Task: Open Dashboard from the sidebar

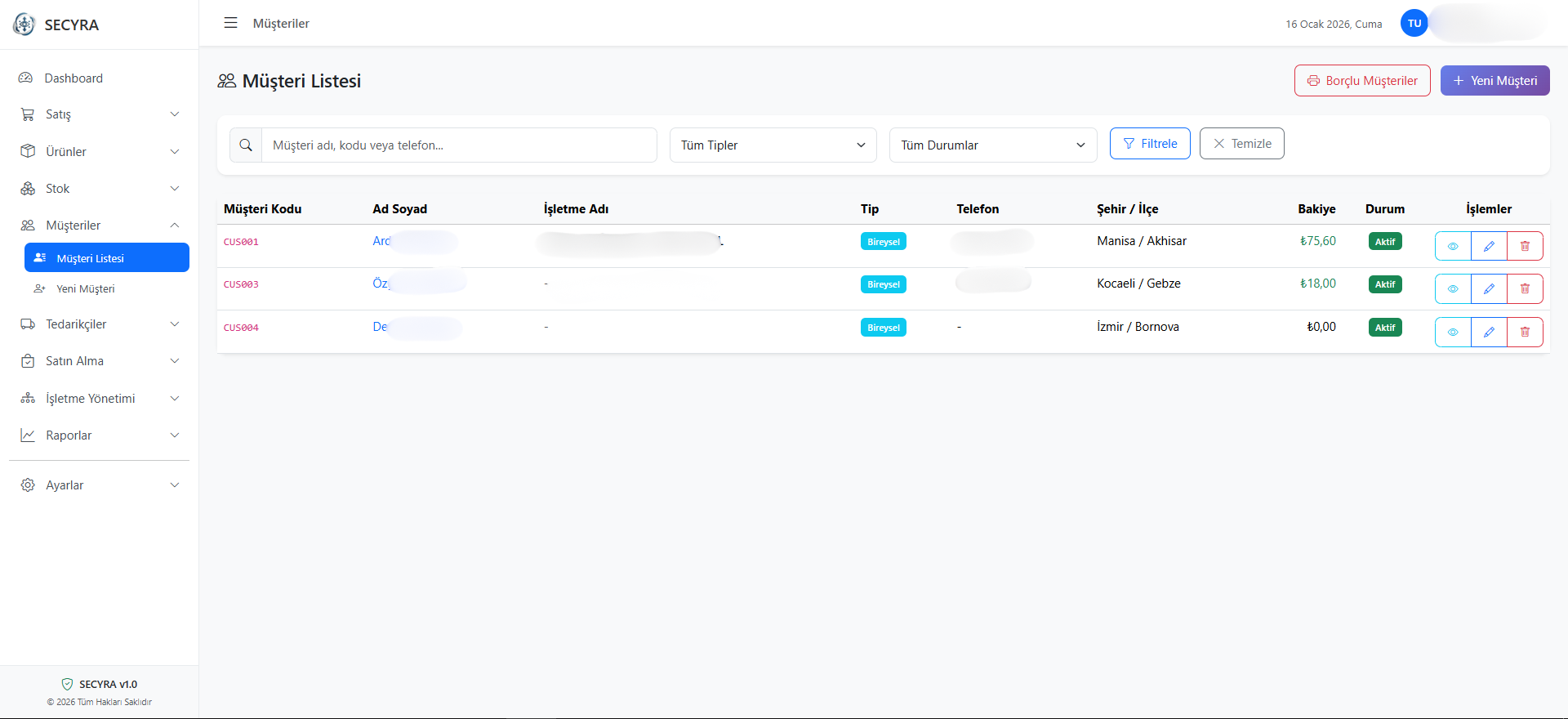Action: 73,78
